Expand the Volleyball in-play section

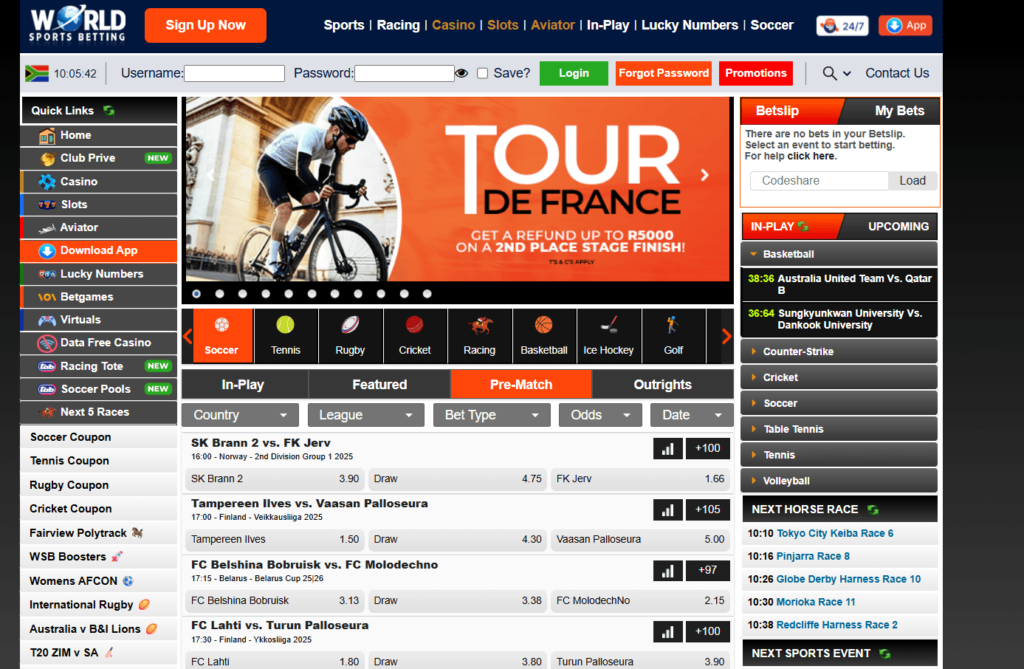click(x=839, y=481)
